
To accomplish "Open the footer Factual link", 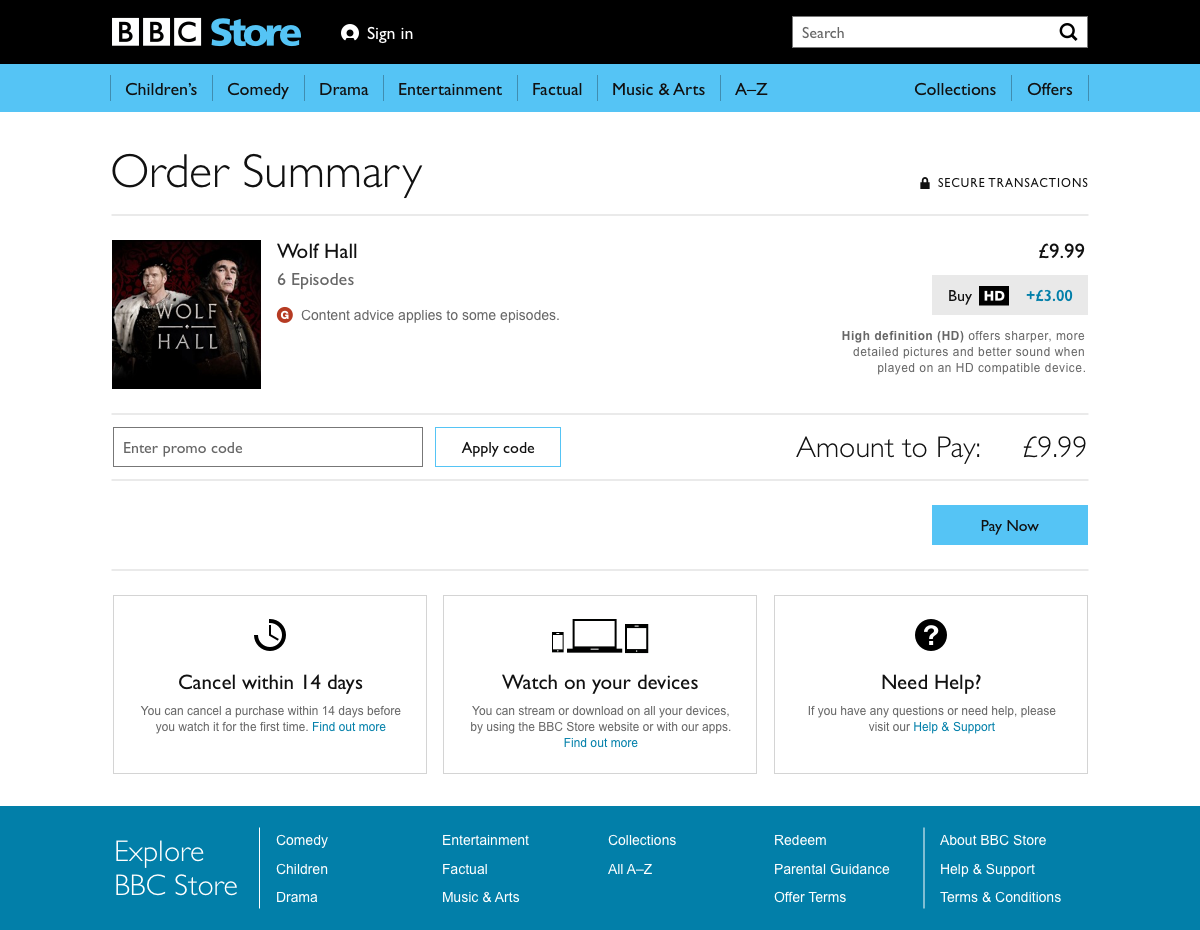I will 465,869.
